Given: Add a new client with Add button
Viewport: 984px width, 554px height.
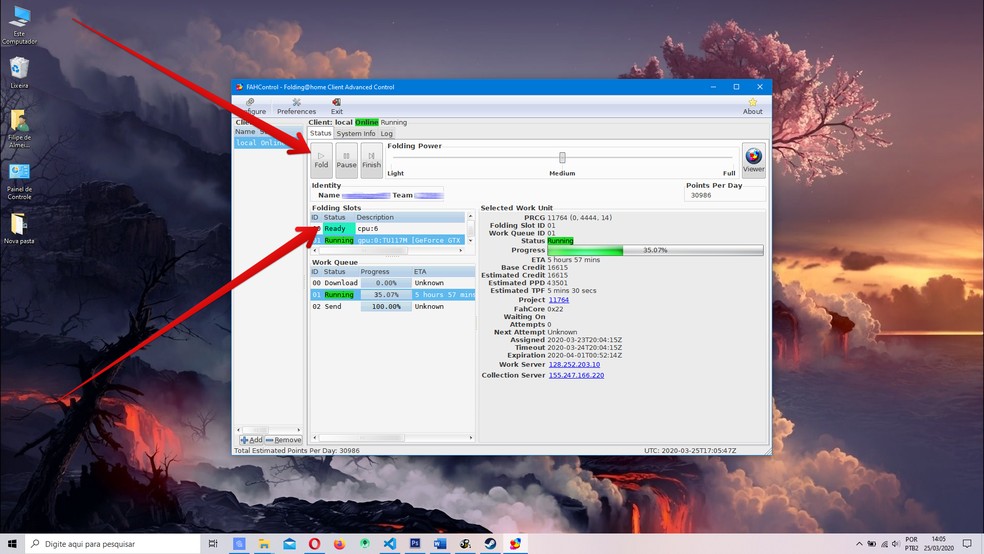Looking at the screenshot, I should click(x=251, y=440).
